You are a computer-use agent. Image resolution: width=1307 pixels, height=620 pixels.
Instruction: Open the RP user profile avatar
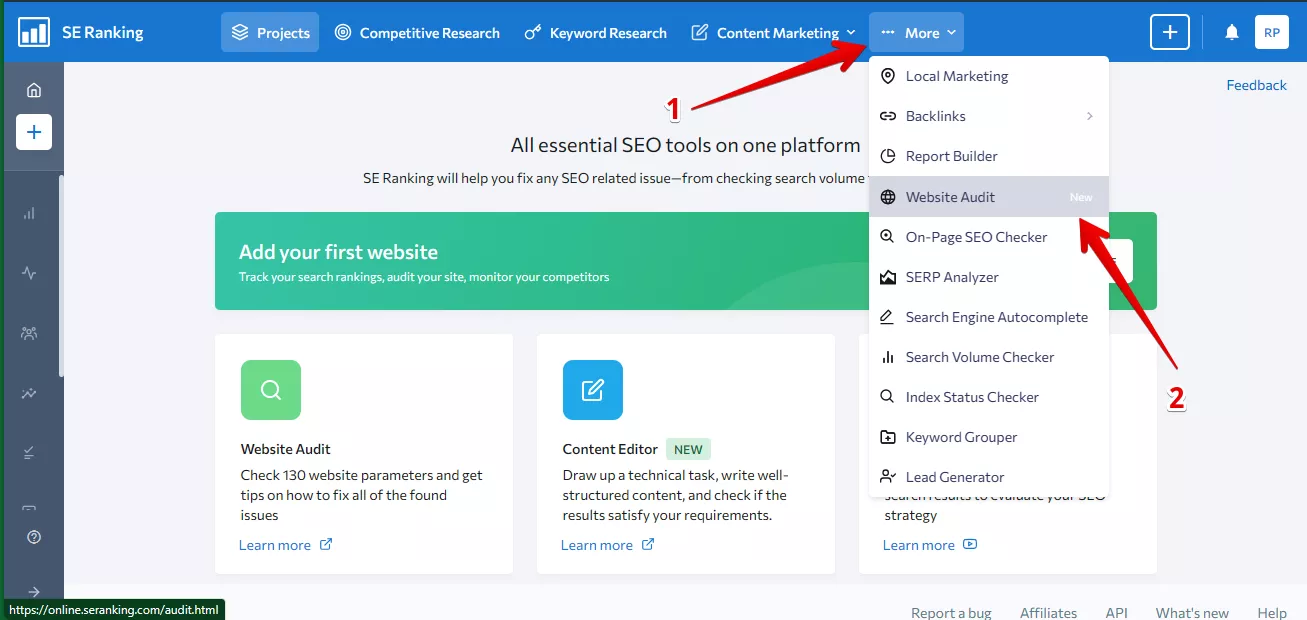pos(1272,32)
